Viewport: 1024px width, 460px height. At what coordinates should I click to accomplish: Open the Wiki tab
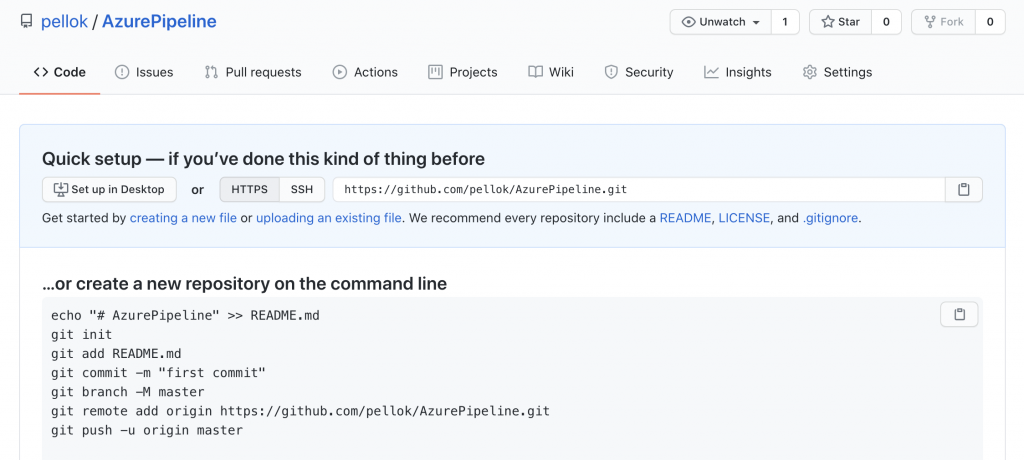tap(551, 72)
